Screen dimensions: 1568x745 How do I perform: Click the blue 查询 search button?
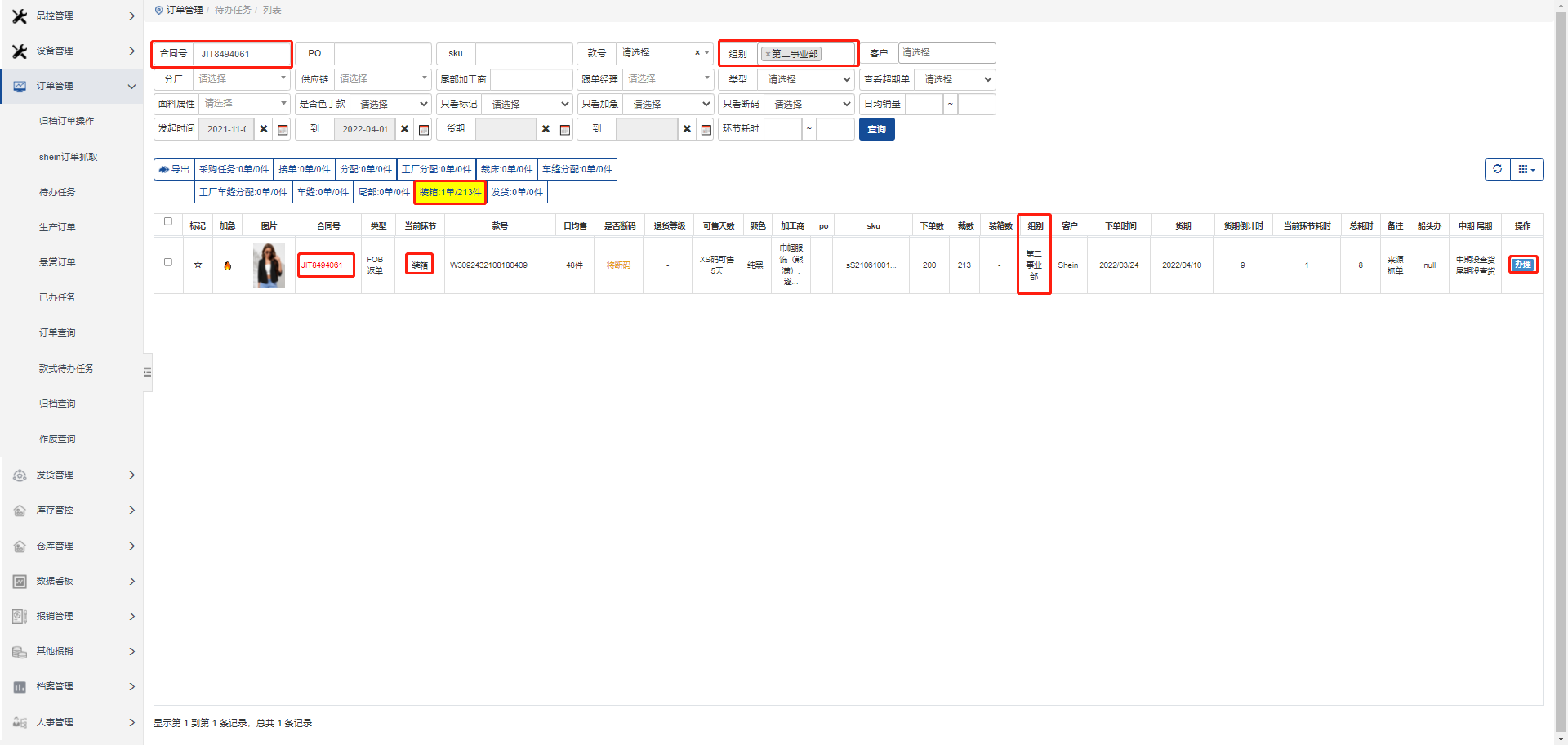(876, 129)
